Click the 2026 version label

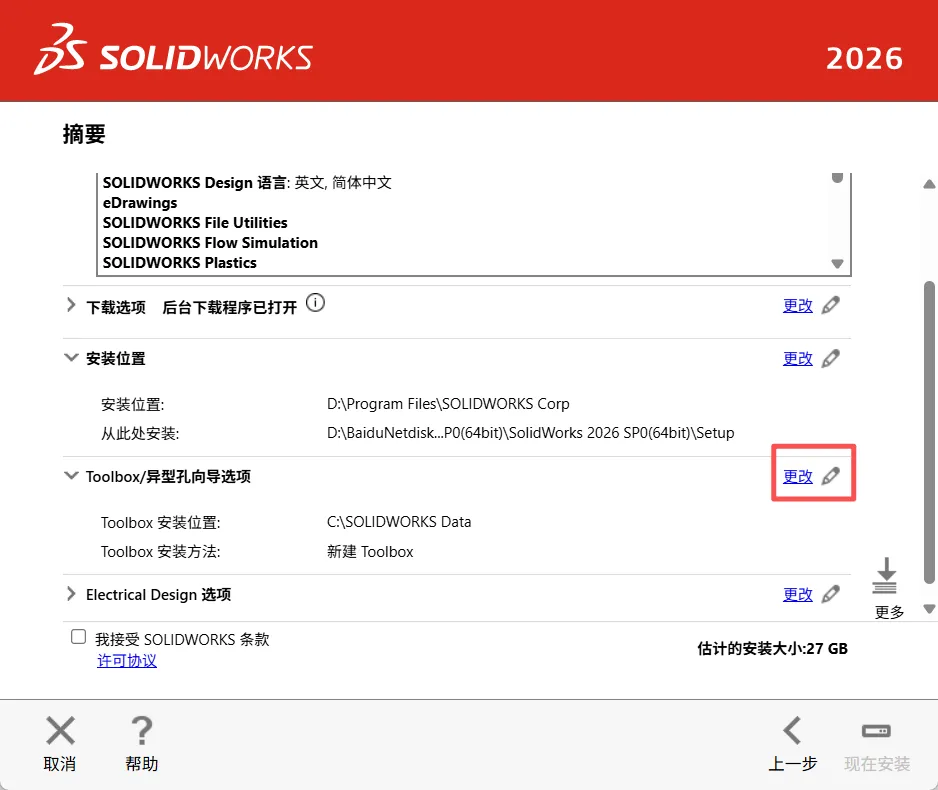pyautogui.click(x=864, y=59)
